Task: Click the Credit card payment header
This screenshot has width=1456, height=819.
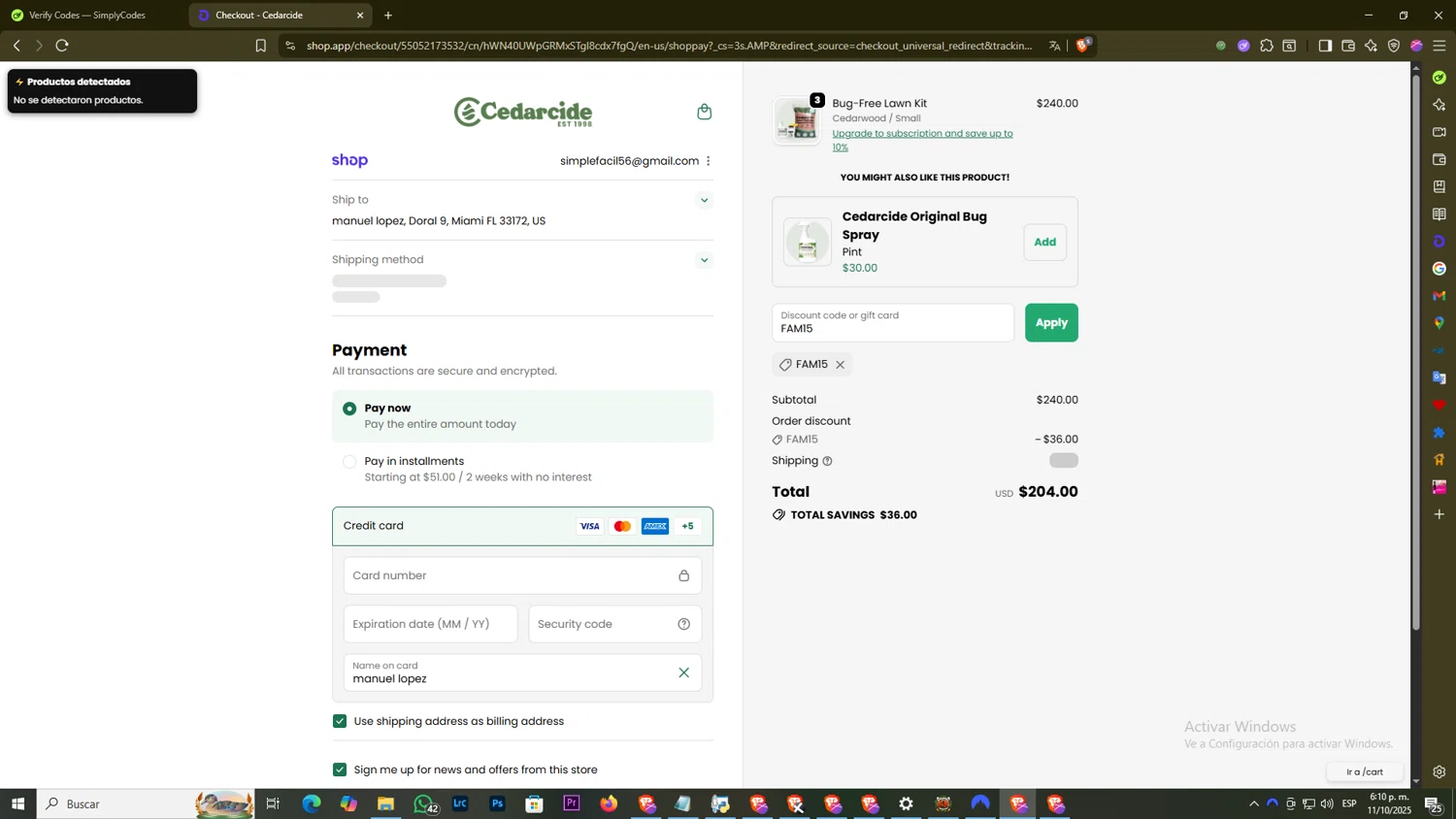Action: pos(522,526)
